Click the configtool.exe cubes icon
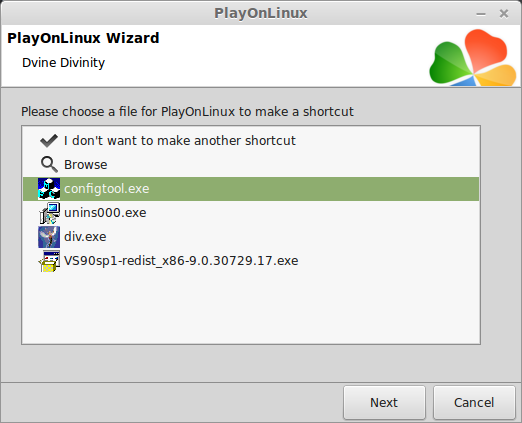 49,189
